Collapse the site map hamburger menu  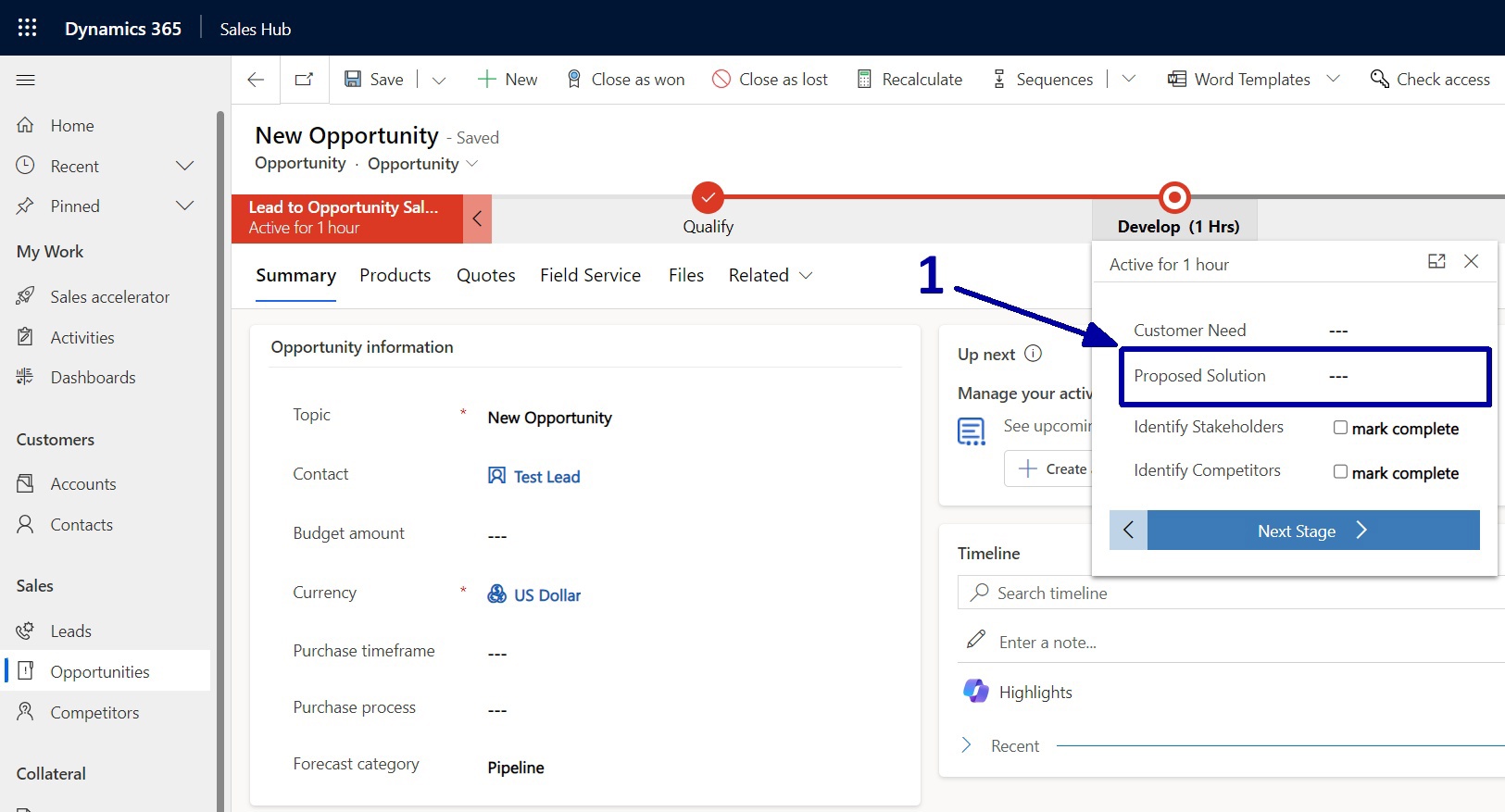pyautogui.click(x=26, y=81)
